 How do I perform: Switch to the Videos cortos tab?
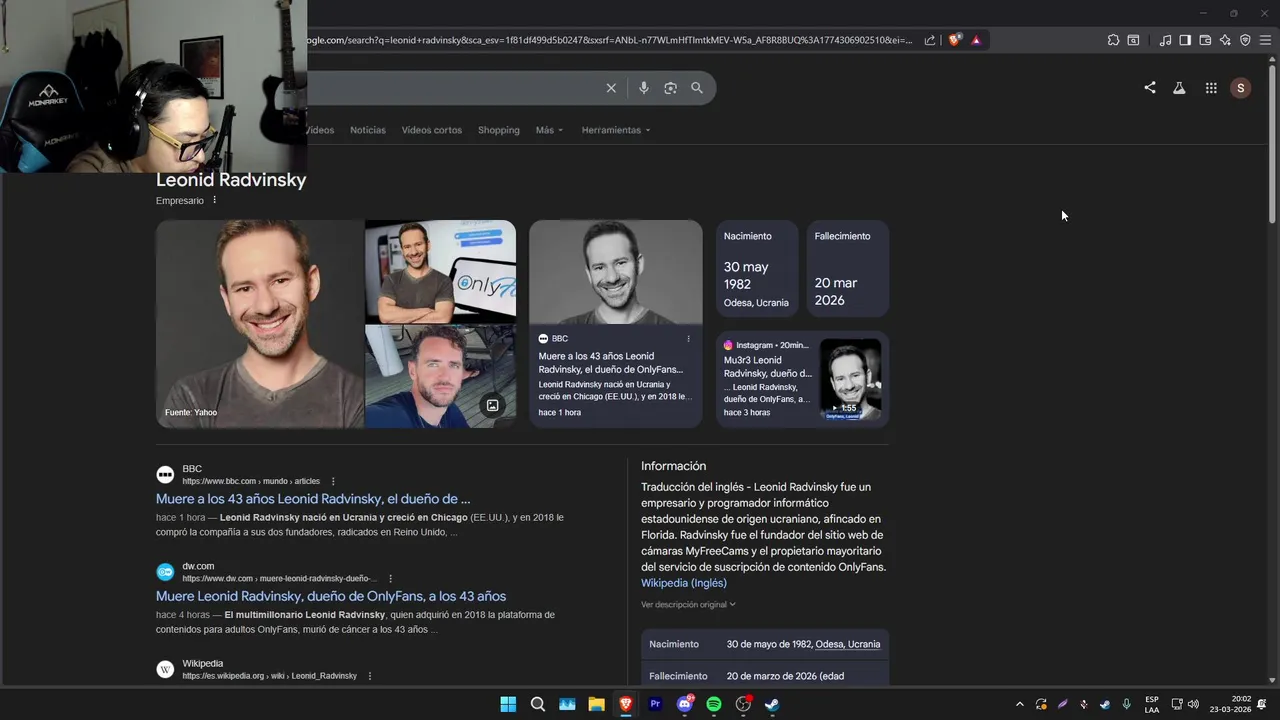pyautogui.click(x=432, y=130)
